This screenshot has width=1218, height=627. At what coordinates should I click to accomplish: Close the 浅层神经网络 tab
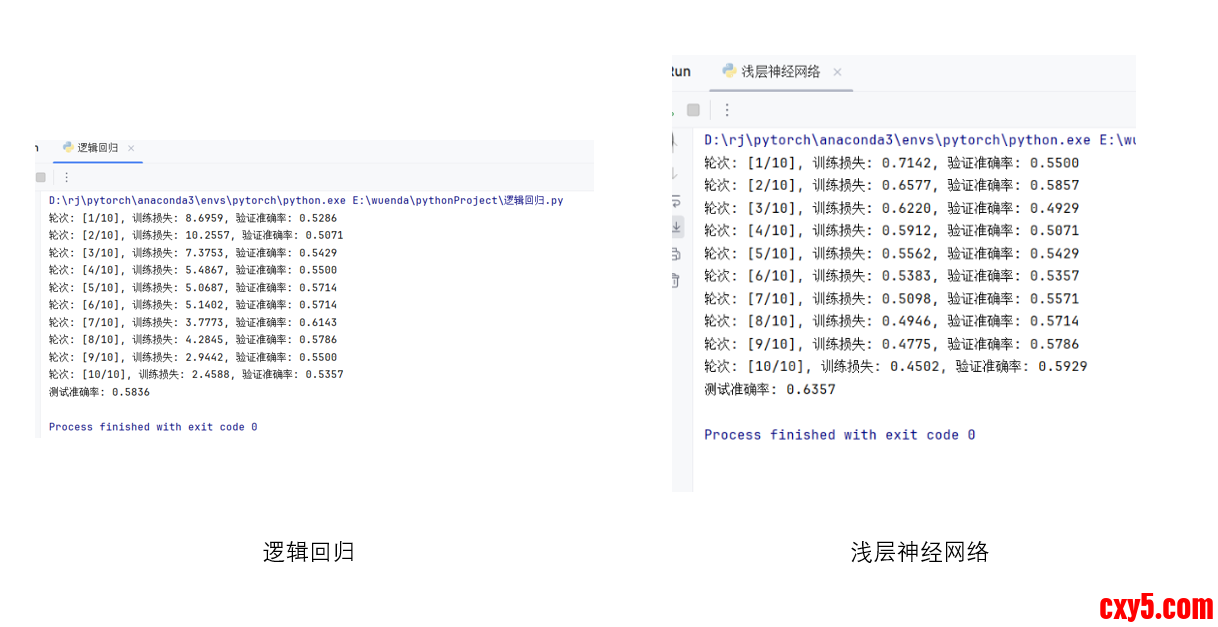pos(837,72)
